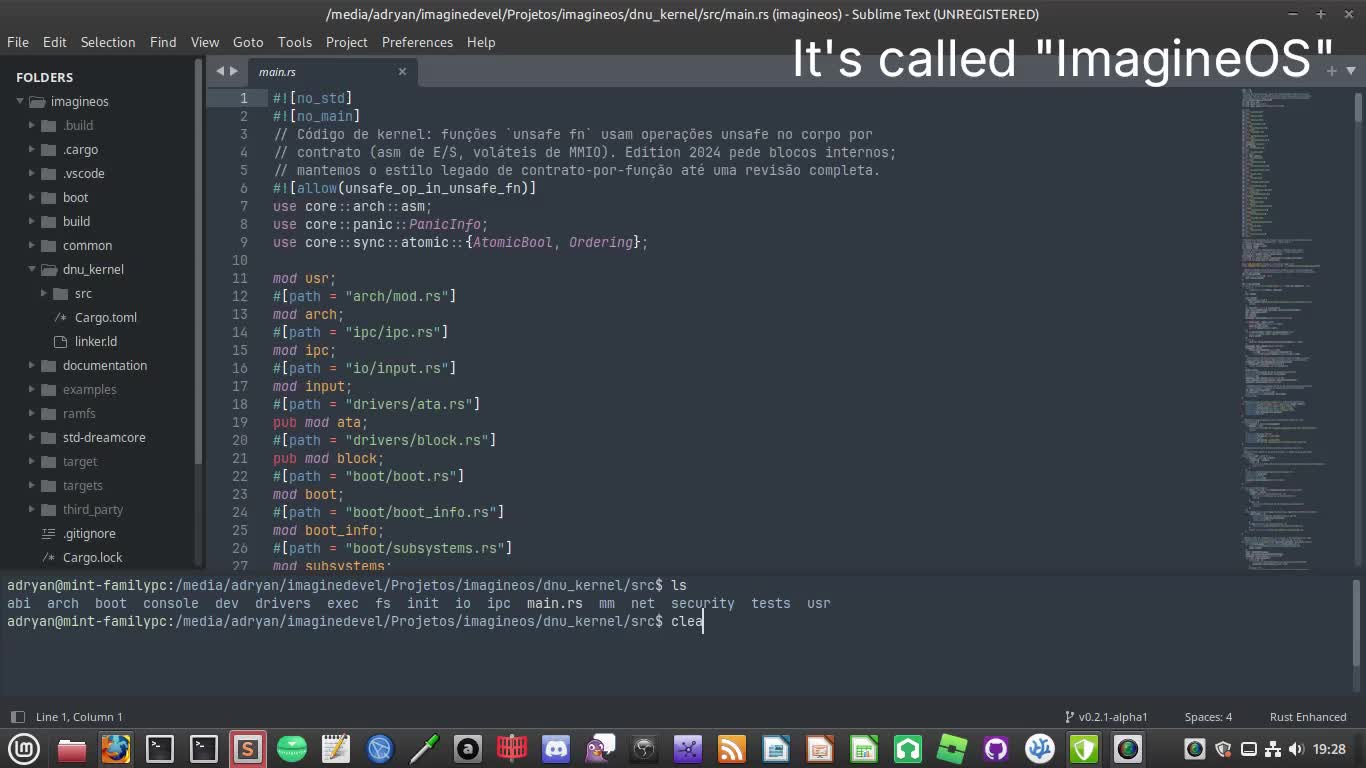This screenshot has width=1366, height=768.
Task: Go to next tab using right arrow
Action: [x=234, y=71]
